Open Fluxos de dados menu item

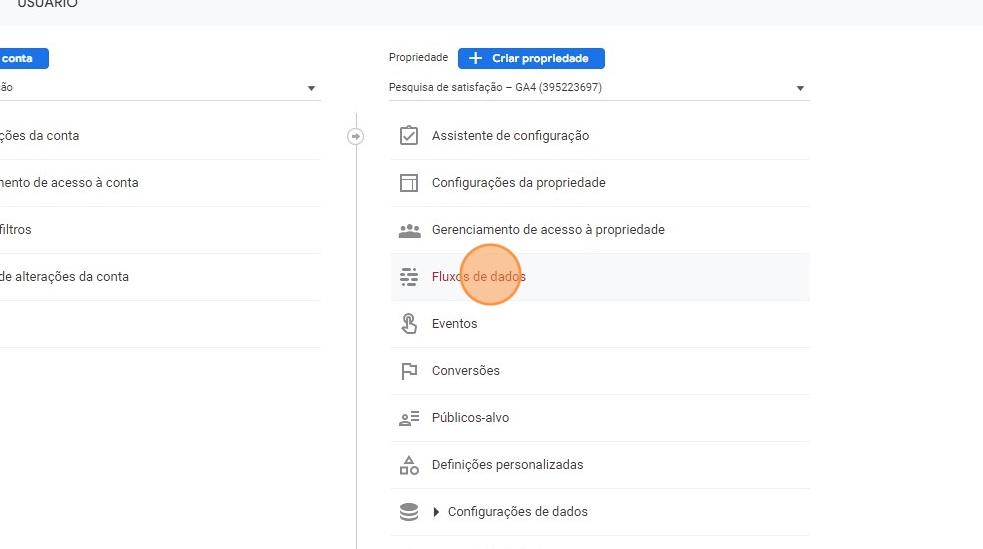(x=478, y=277)
